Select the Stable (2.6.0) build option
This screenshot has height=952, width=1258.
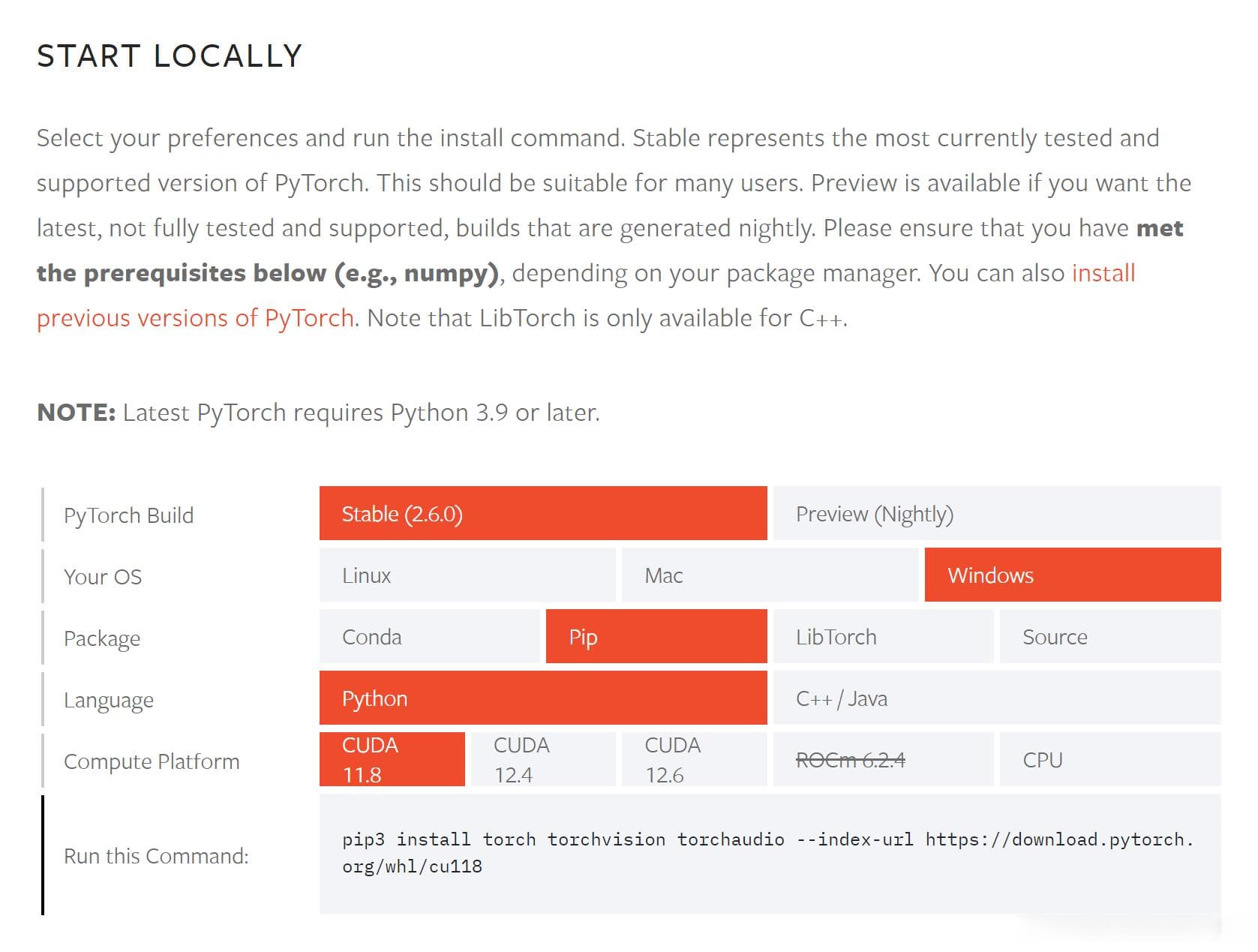pos(543,514)
